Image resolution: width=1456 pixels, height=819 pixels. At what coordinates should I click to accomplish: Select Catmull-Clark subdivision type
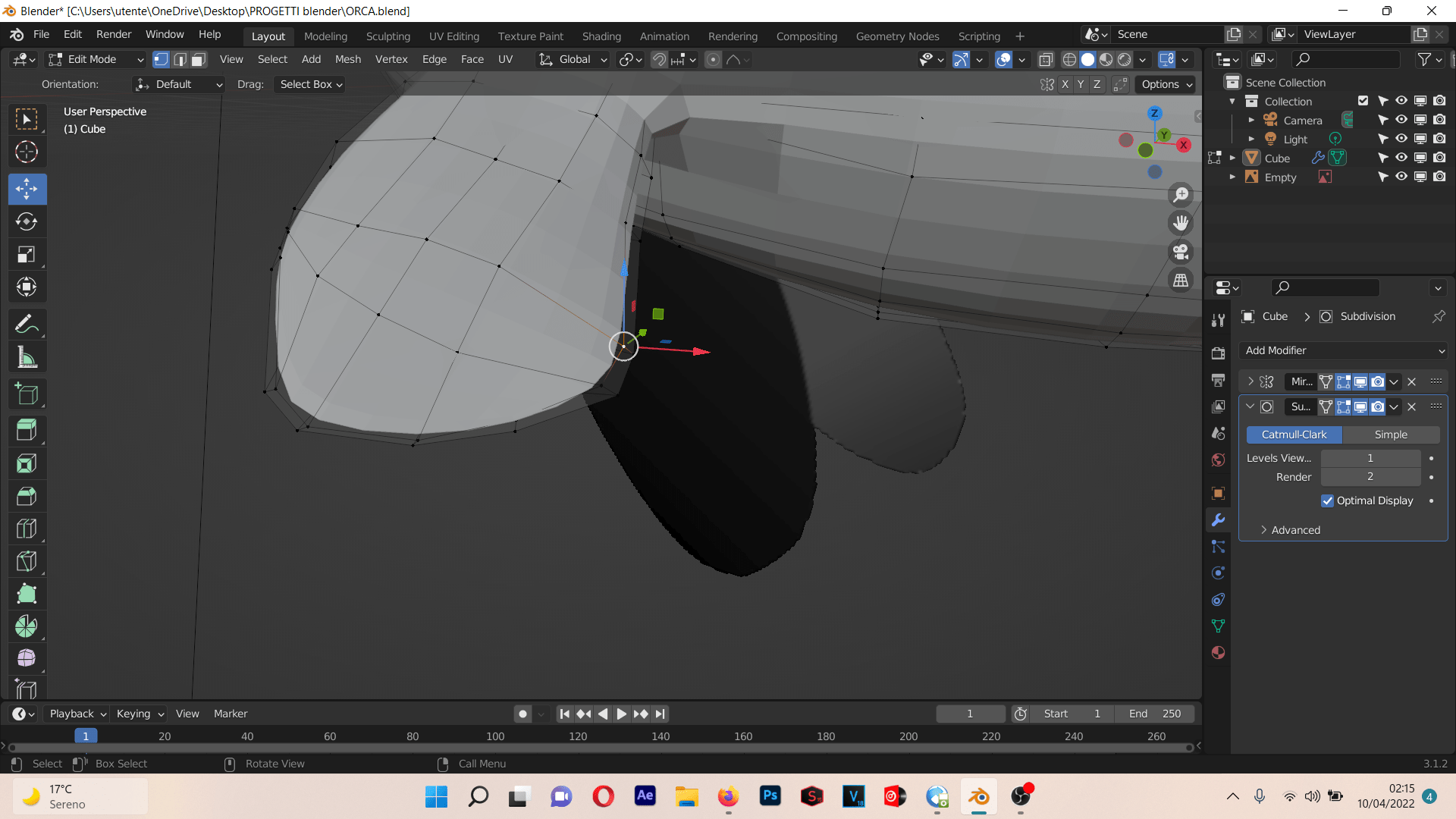point(1294,435)
